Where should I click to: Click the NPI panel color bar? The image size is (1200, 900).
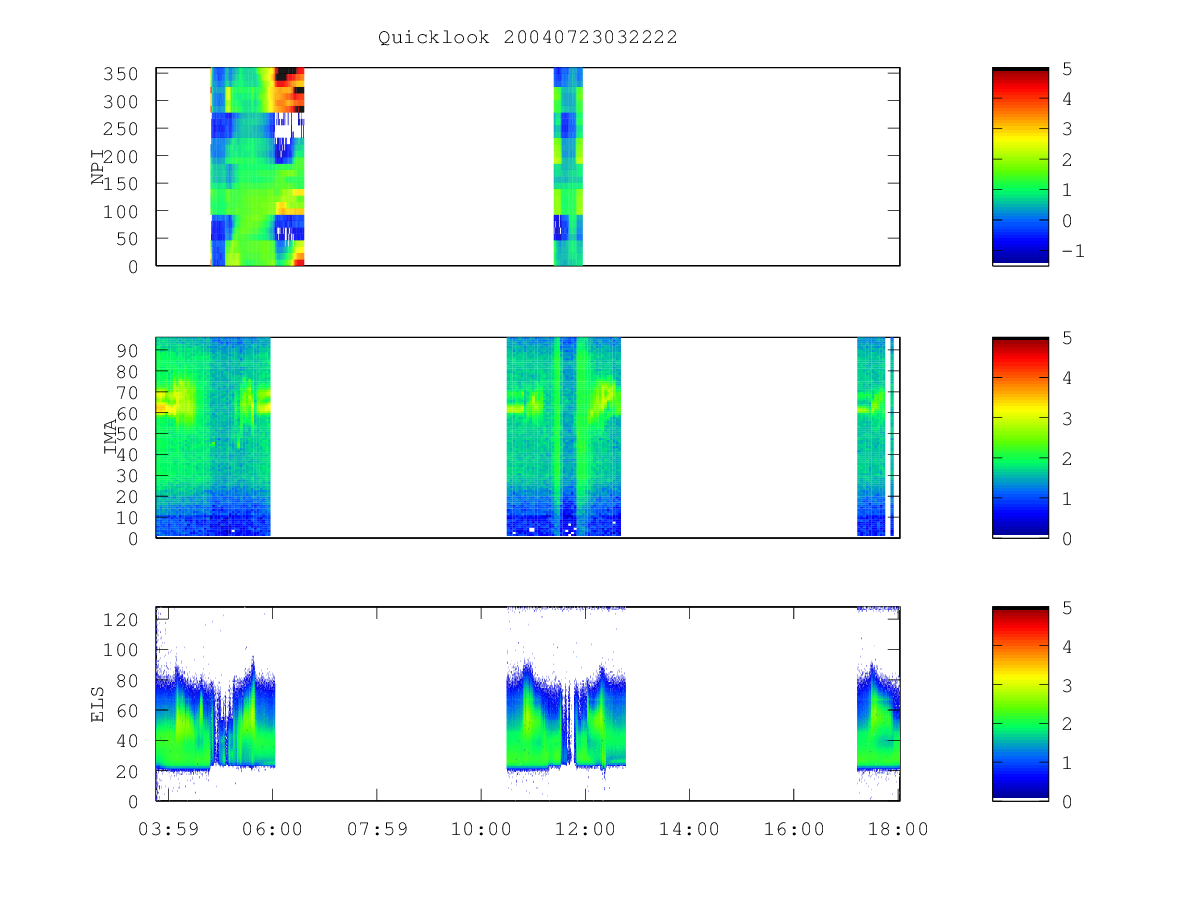coord(1020,166)
